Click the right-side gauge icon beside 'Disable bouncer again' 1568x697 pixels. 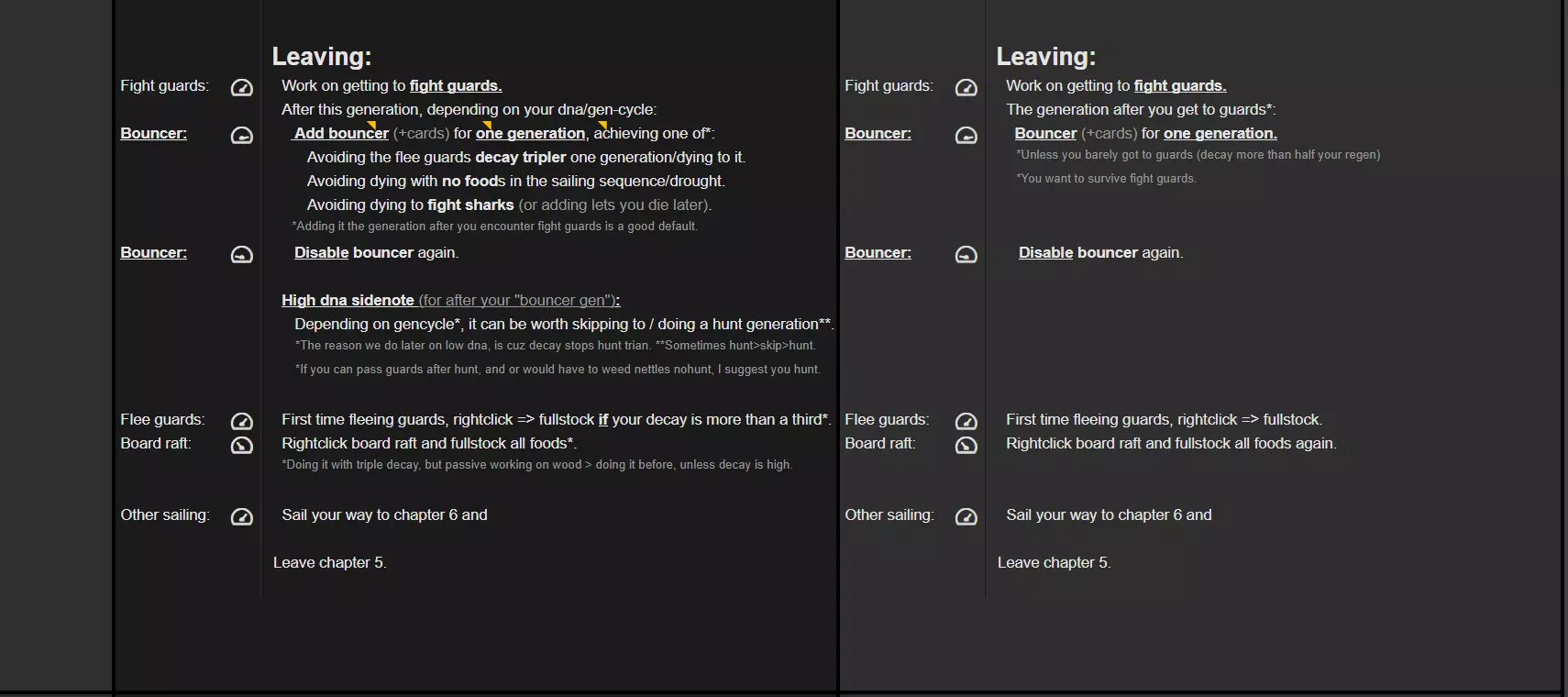coord(966,254)
